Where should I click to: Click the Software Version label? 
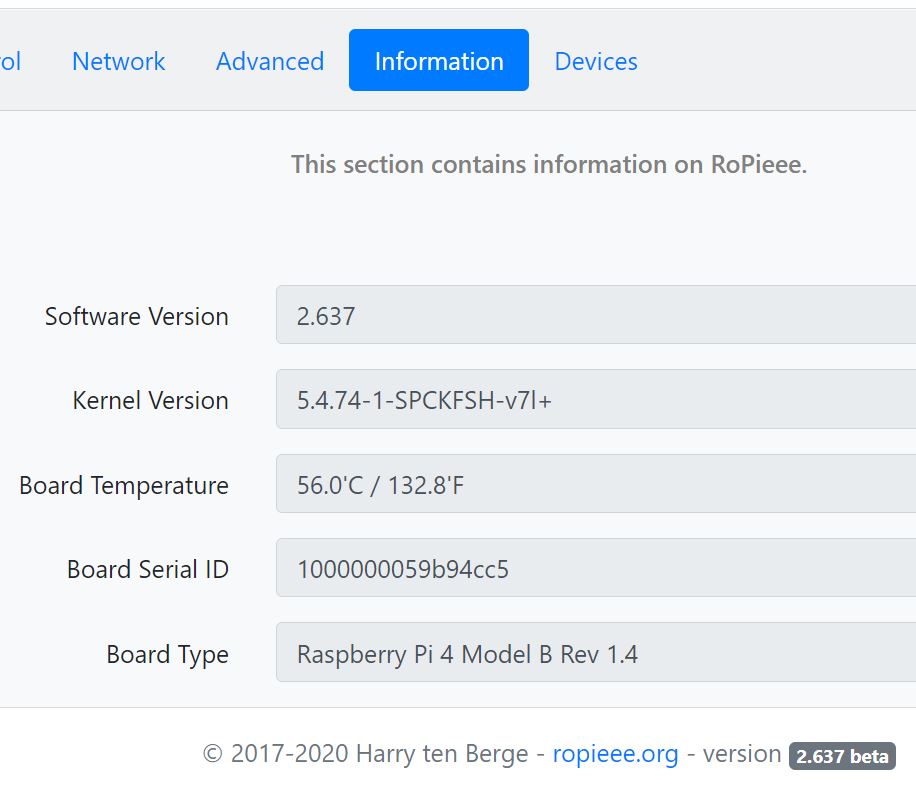137,317
